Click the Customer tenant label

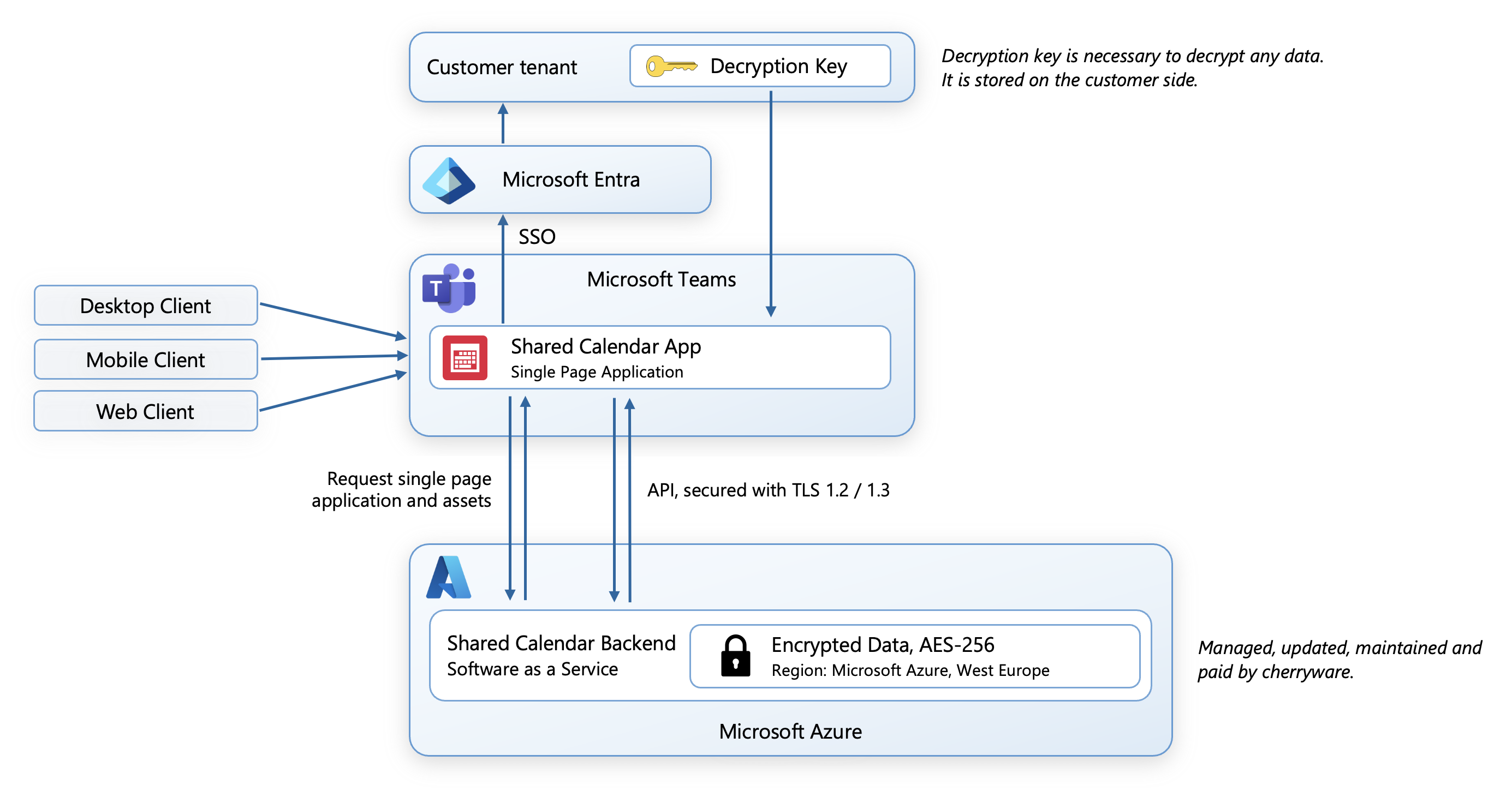tap(502, 67)
